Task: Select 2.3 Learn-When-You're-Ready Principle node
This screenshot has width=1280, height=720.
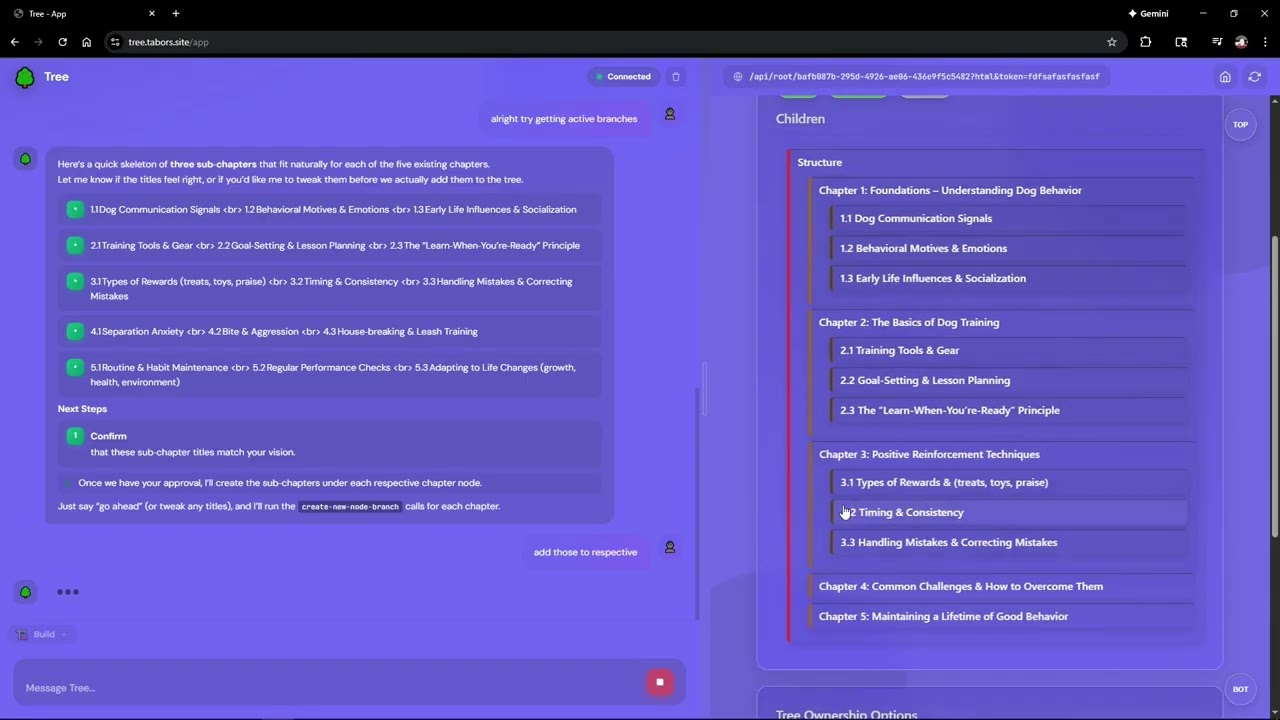Action: pyautogui.click(x=1008, y=410)
